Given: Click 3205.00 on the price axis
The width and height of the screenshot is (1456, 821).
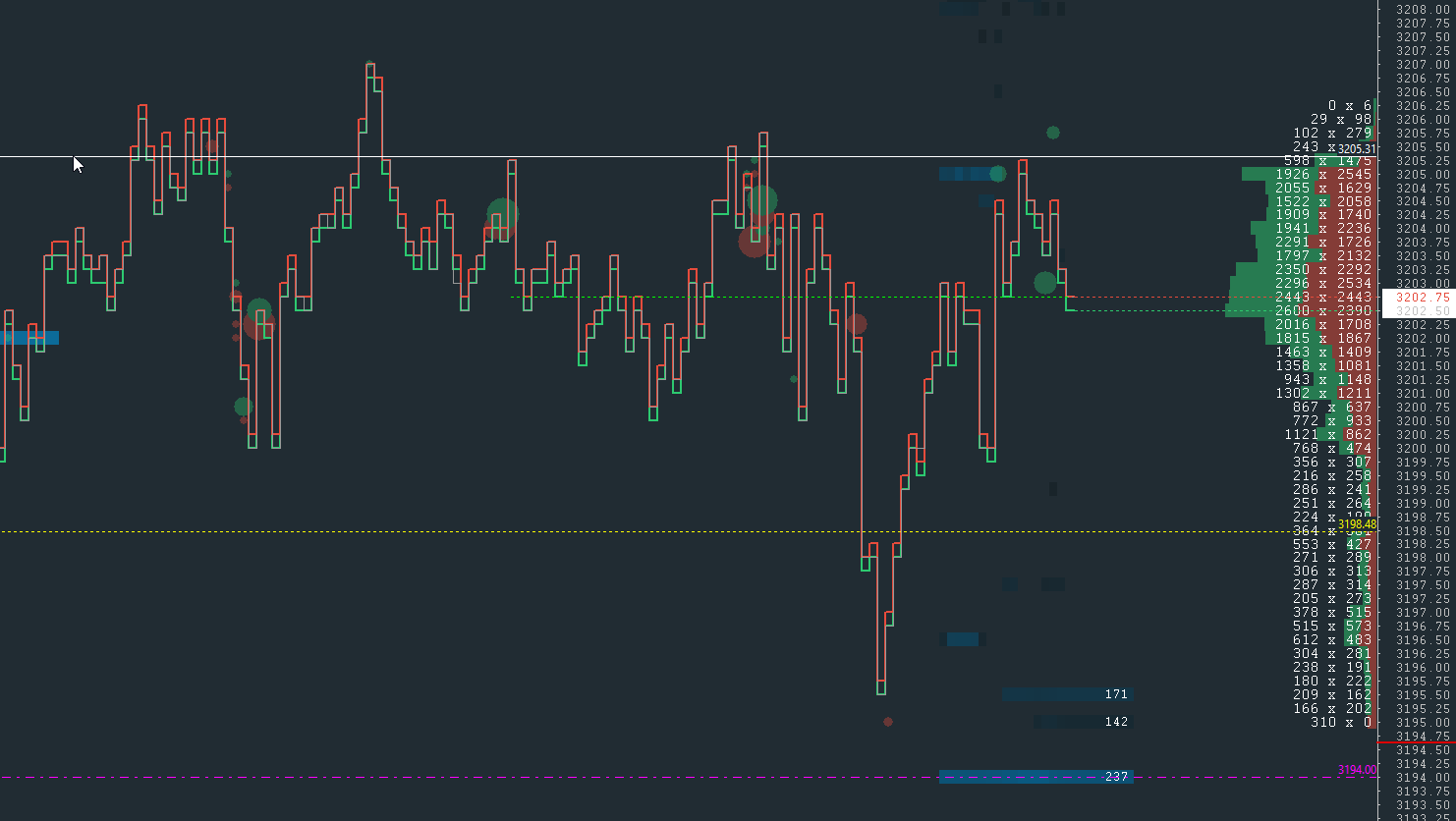Looking at the screenshot, I should click(1424, 174).
